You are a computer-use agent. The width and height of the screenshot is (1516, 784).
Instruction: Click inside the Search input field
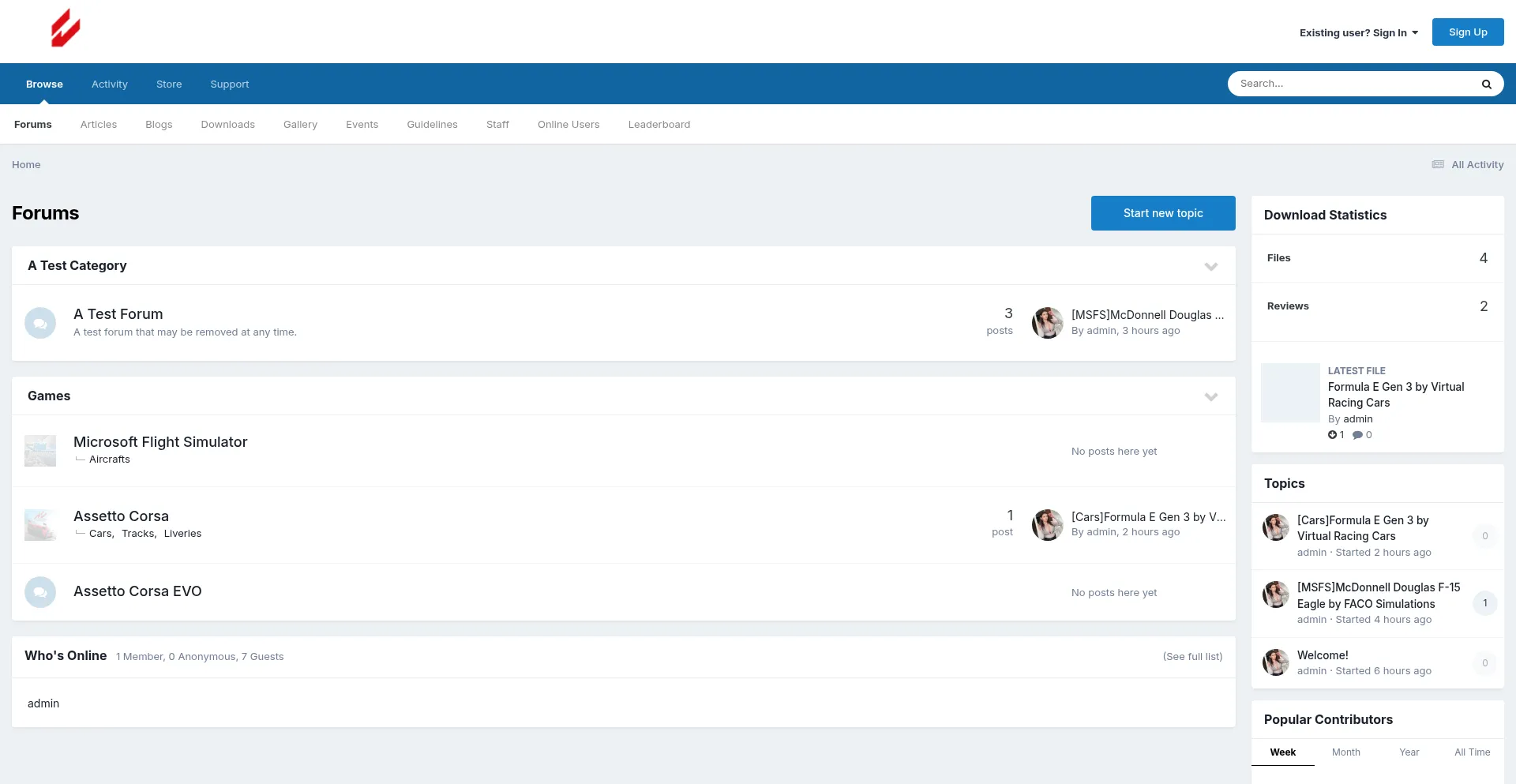pyautogui.click(x=1342, y=83)
